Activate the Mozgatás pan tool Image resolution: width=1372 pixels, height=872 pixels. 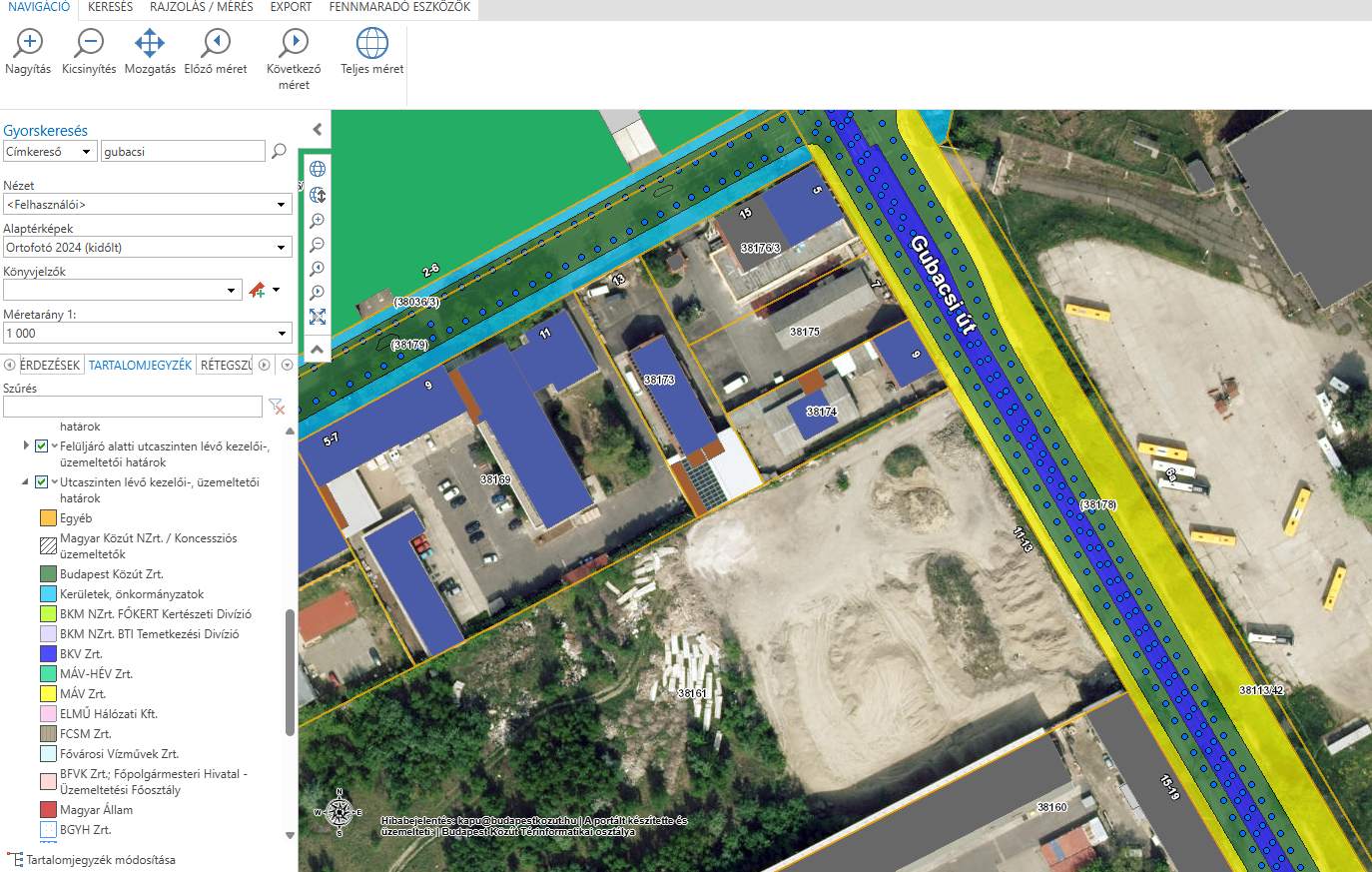tap(150, 52)
